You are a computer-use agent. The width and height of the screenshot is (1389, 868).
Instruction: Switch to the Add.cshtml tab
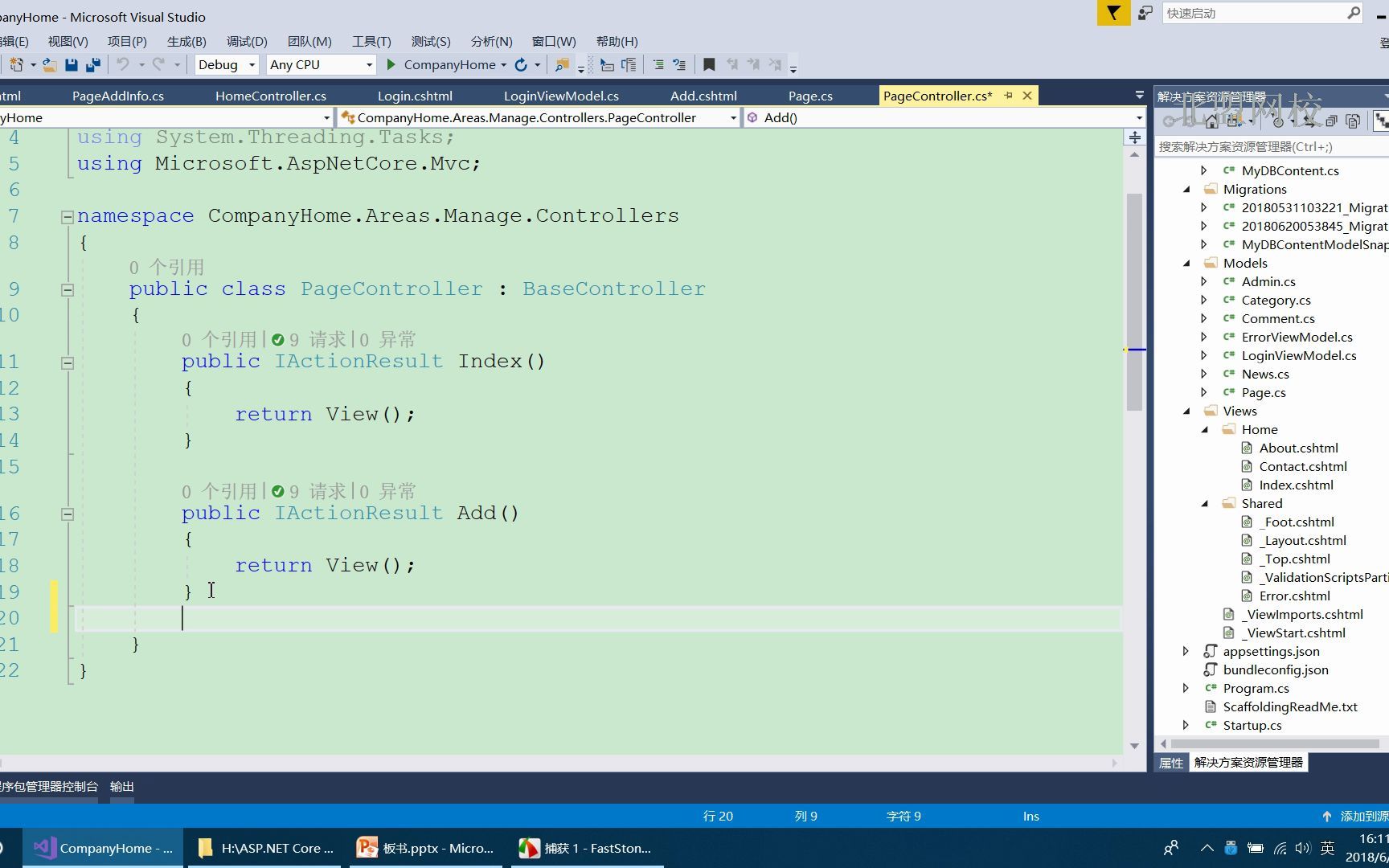pos(703,96)
